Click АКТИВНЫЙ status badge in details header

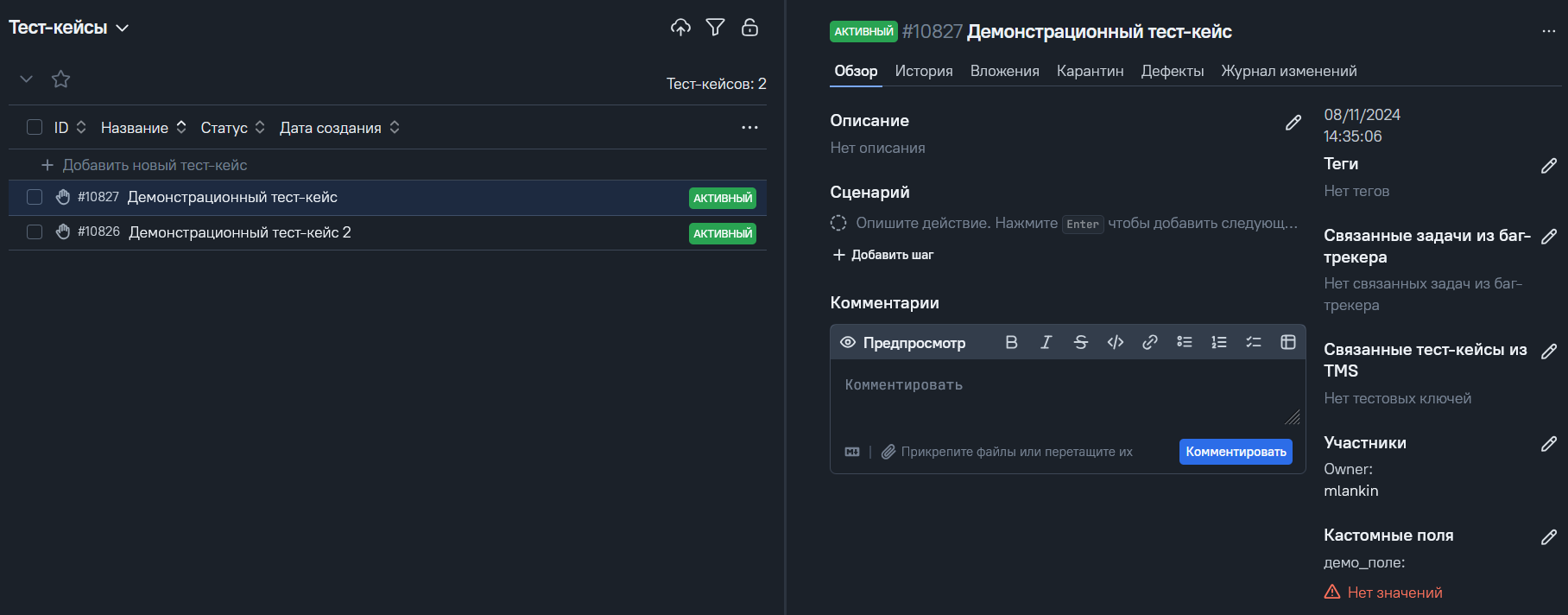(x=863, y=31)
